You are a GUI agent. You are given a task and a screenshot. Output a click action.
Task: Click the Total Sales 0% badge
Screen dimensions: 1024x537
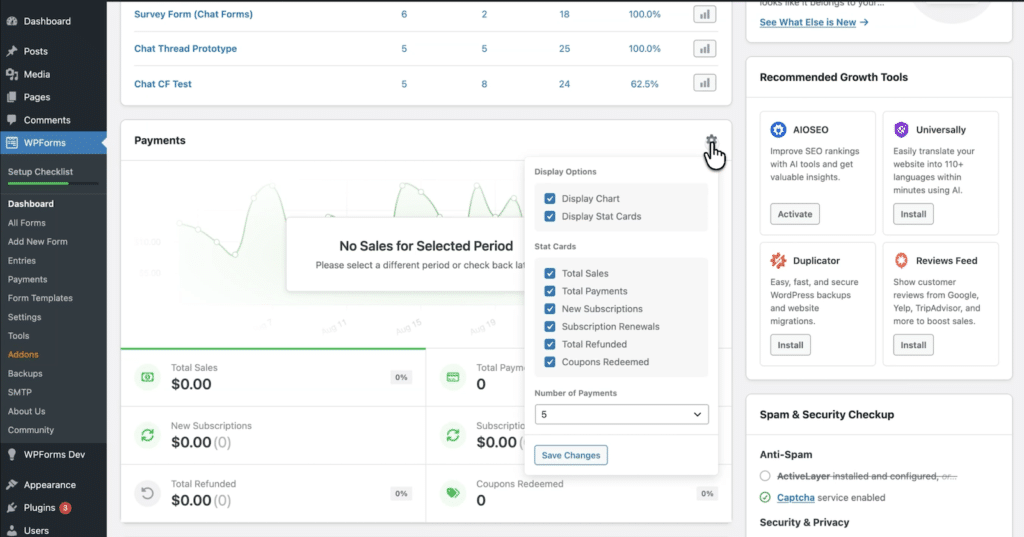(401, 377)
